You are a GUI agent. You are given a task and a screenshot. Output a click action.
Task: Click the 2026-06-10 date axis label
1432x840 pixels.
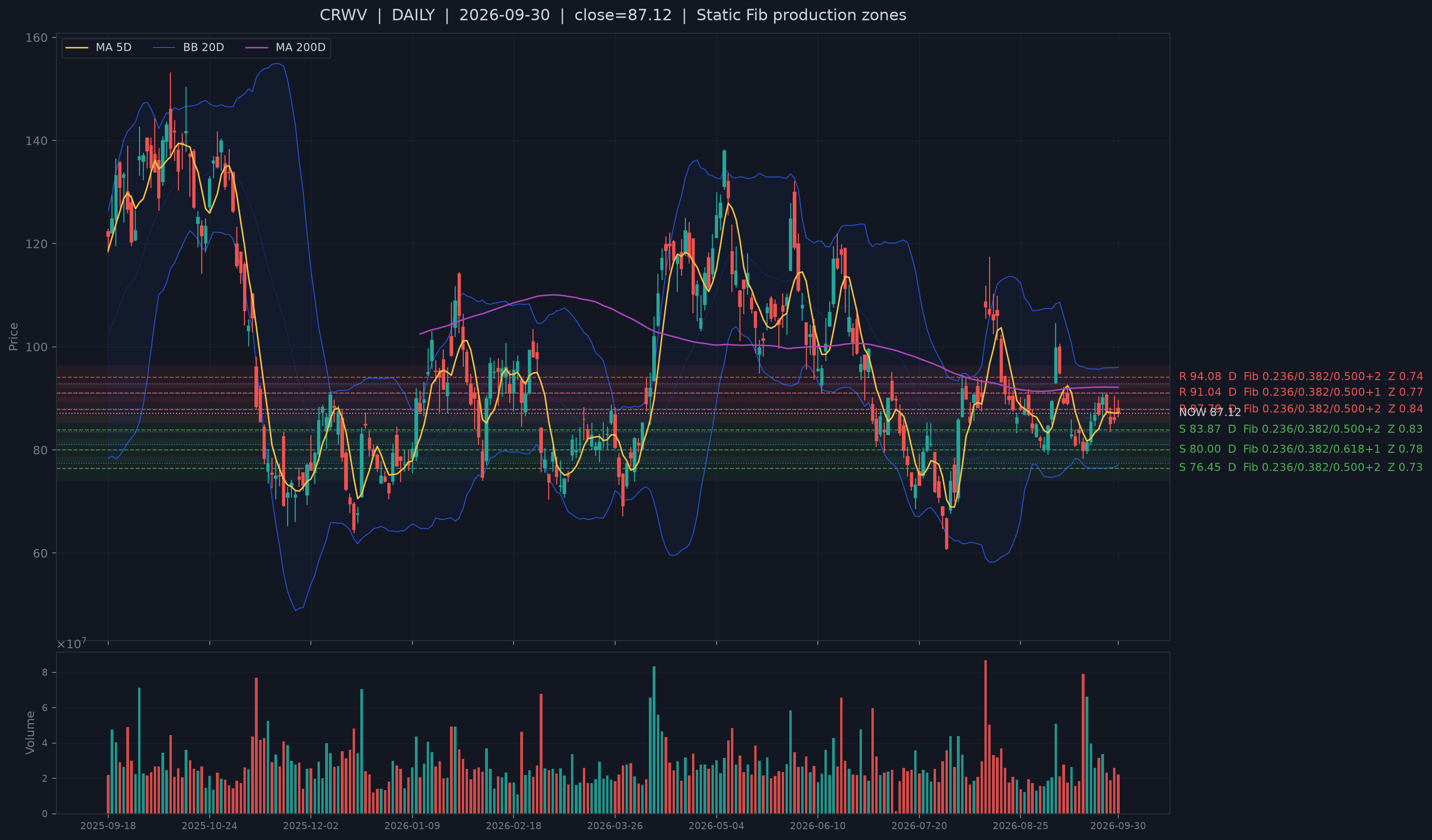818,826
